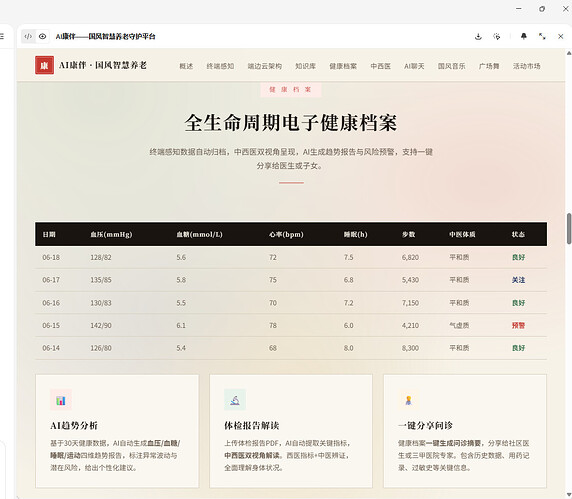Click sleep value 8.0
This screenshot has height=499, width=572.
[x=348, y=348]
